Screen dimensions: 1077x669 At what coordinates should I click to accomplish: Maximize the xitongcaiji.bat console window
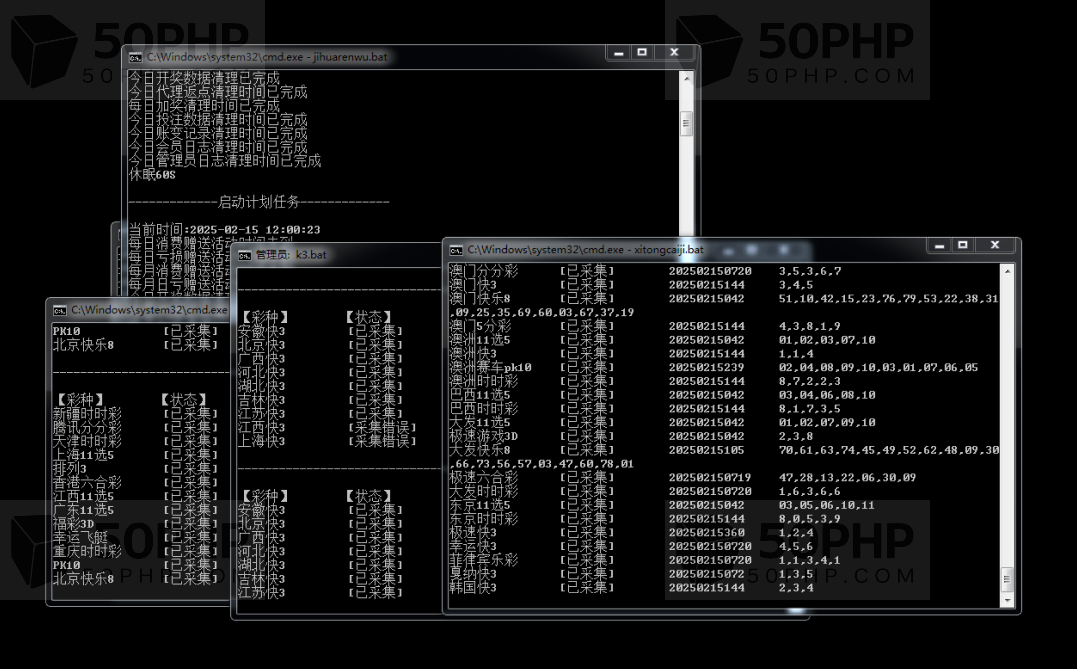(963, 245)
